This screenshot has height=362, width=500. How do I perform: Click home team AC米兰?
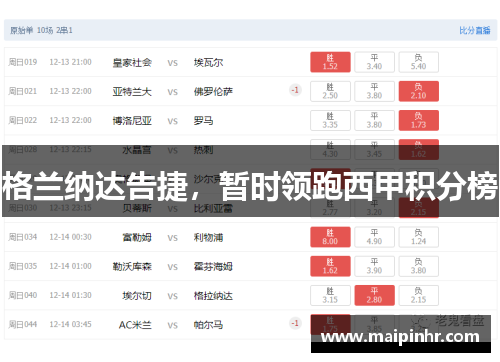pos(135,325)
